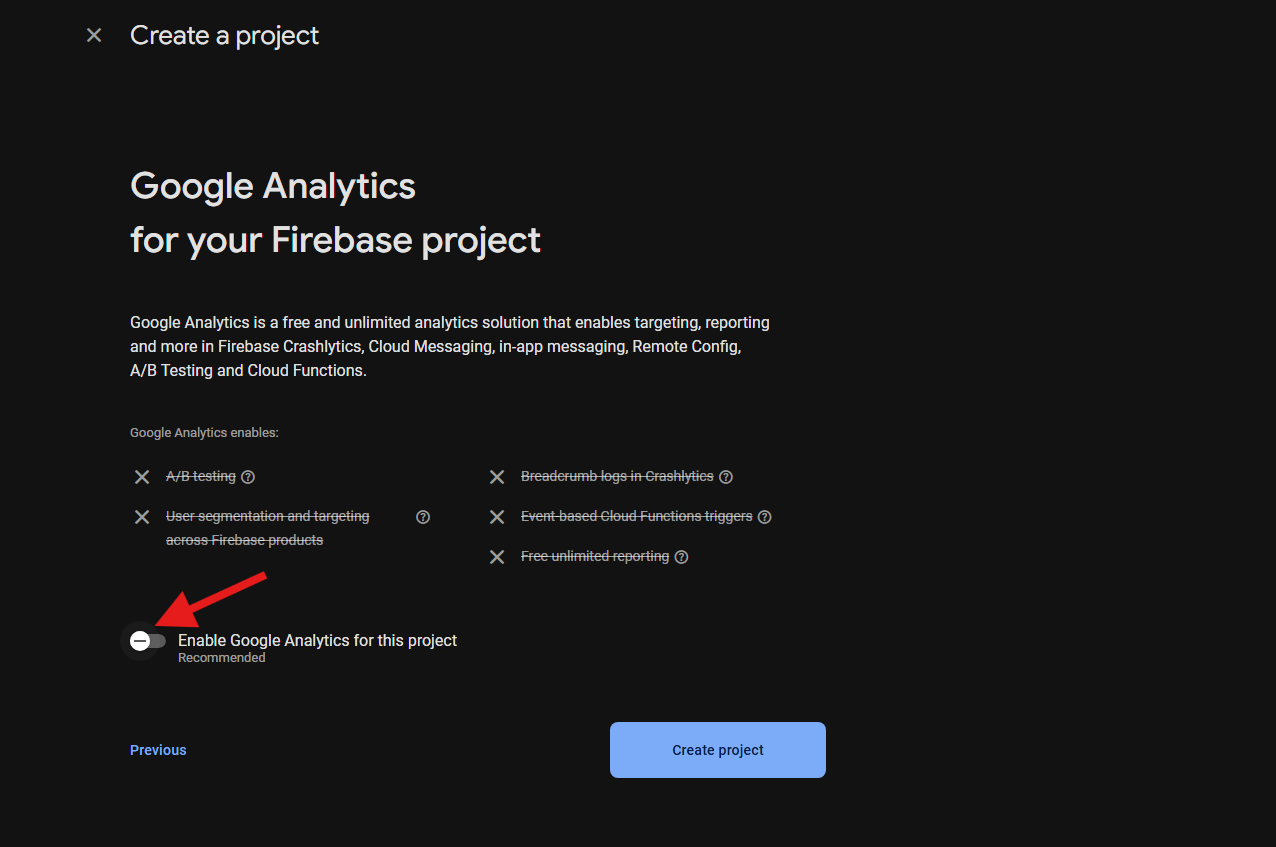Click the Enable Google Analytics for this project label
This screenshot has width=1276, height=847.
click(317, 640)
